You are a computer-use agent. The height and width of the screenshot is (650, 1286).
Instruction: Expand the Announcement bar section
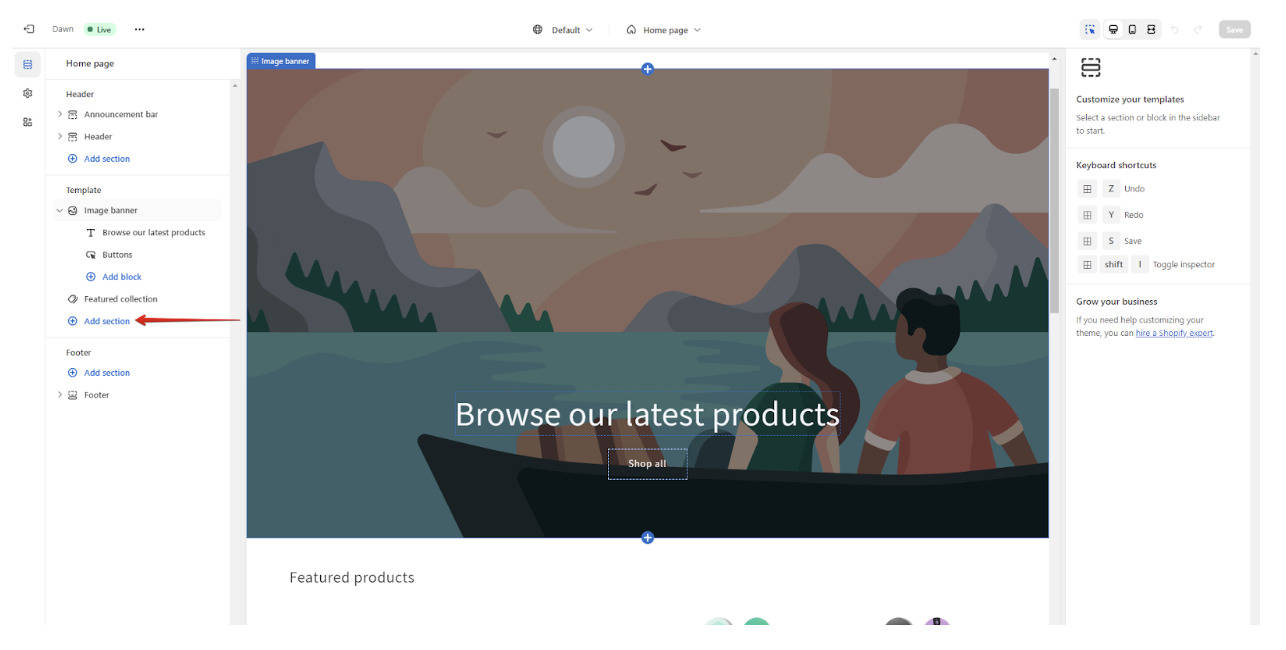[60, 114]
